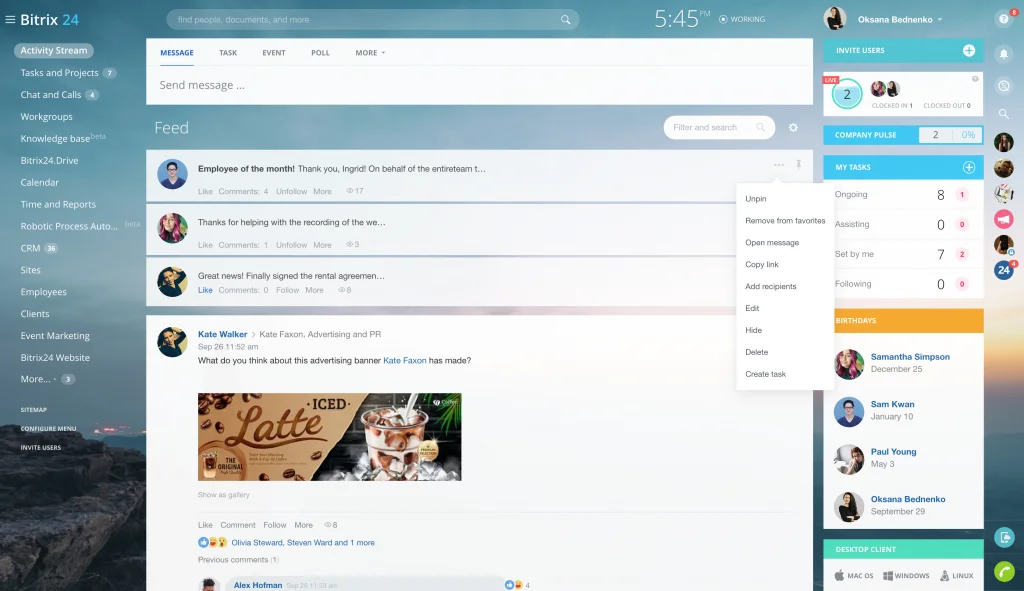Click the pin icon on first post

pos(799,164)
